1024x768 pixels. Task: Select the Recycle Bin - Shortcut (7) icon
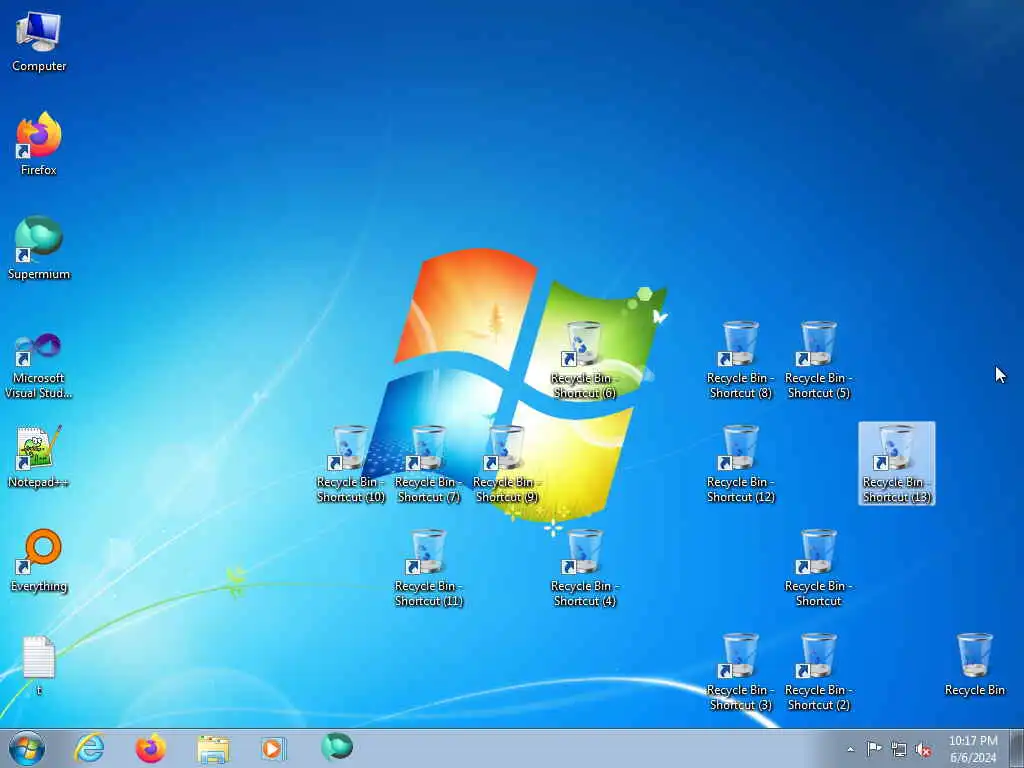coord(428,463)
